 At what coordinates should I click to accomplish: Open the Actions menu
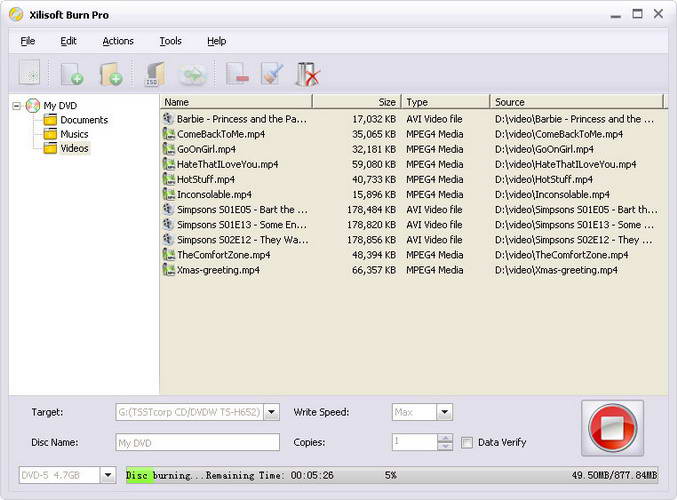tap(118, 41)
